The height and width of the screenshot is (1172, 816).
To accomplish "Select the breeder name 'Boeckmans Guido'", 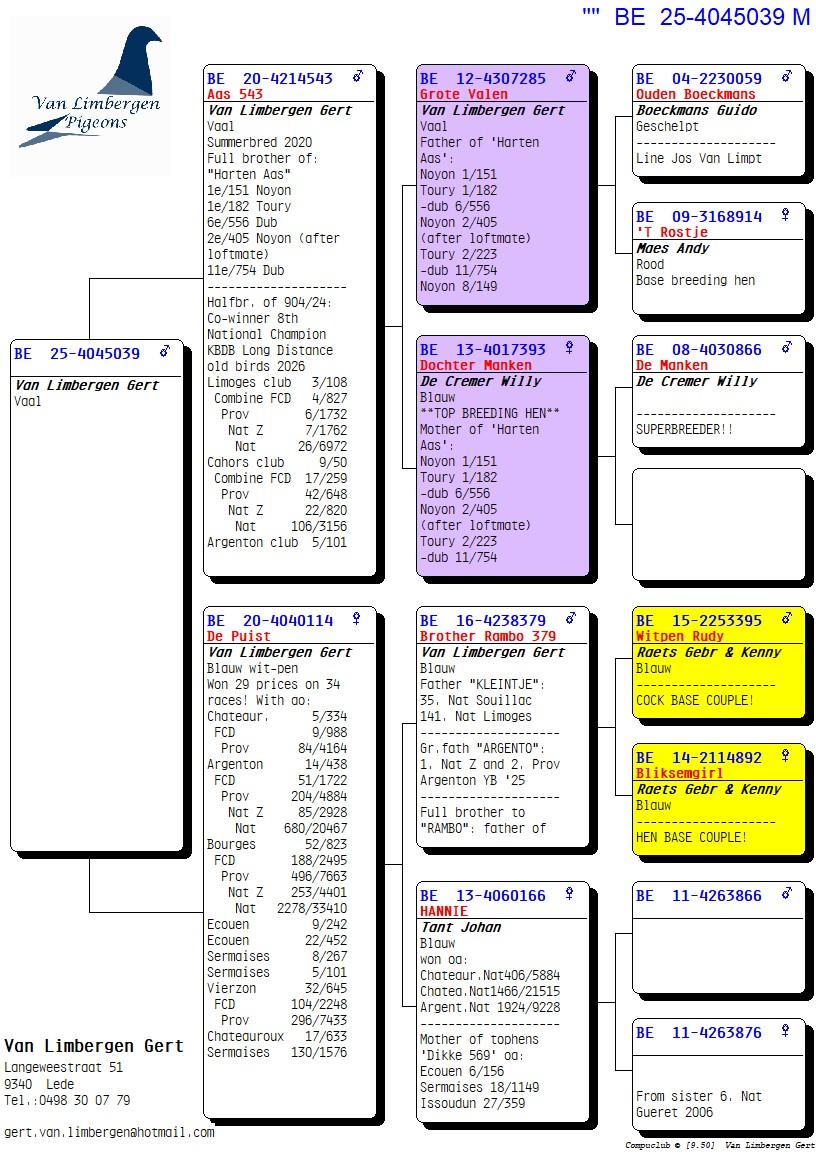I will 696,111.
